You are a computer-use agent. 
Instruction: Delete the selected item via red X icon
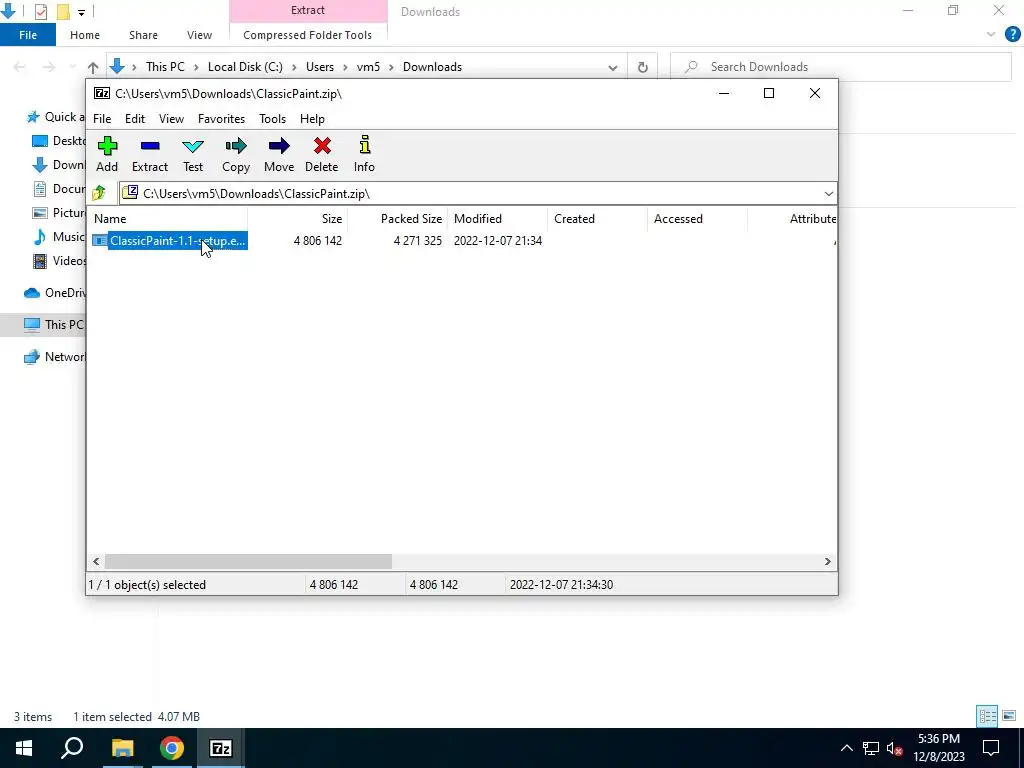click(x=321, y=154)
